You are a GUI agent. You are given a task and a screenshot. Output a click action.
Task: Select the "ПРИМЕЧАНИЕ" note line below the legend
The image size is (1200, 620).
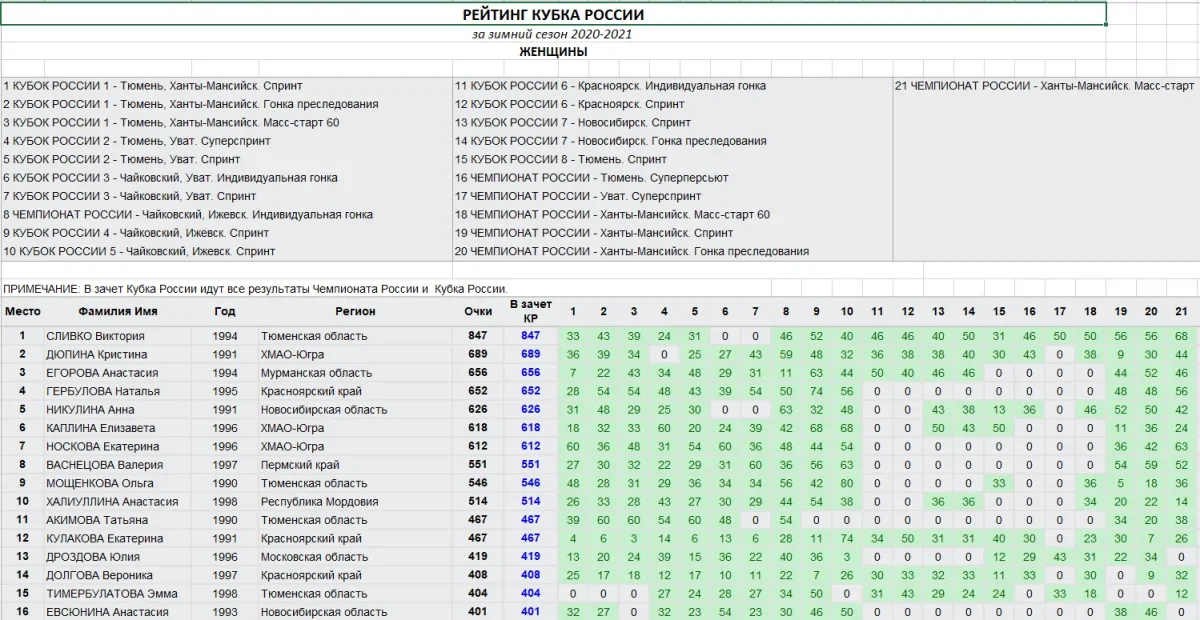click(256, 289)
